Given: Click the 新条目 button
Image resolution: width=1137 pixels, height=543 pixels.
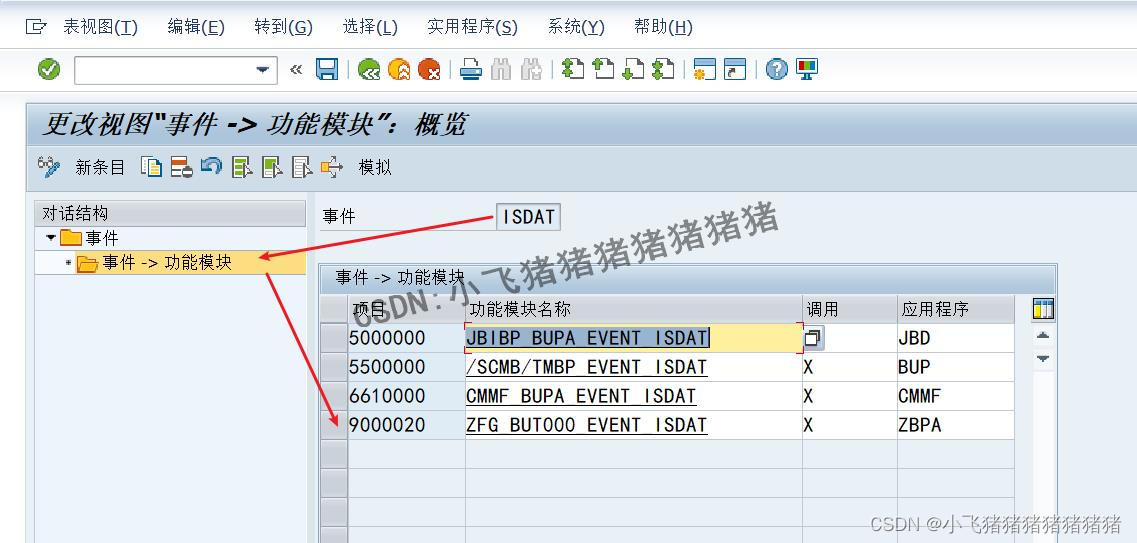Looking at the screenshot, I should 100,167.
